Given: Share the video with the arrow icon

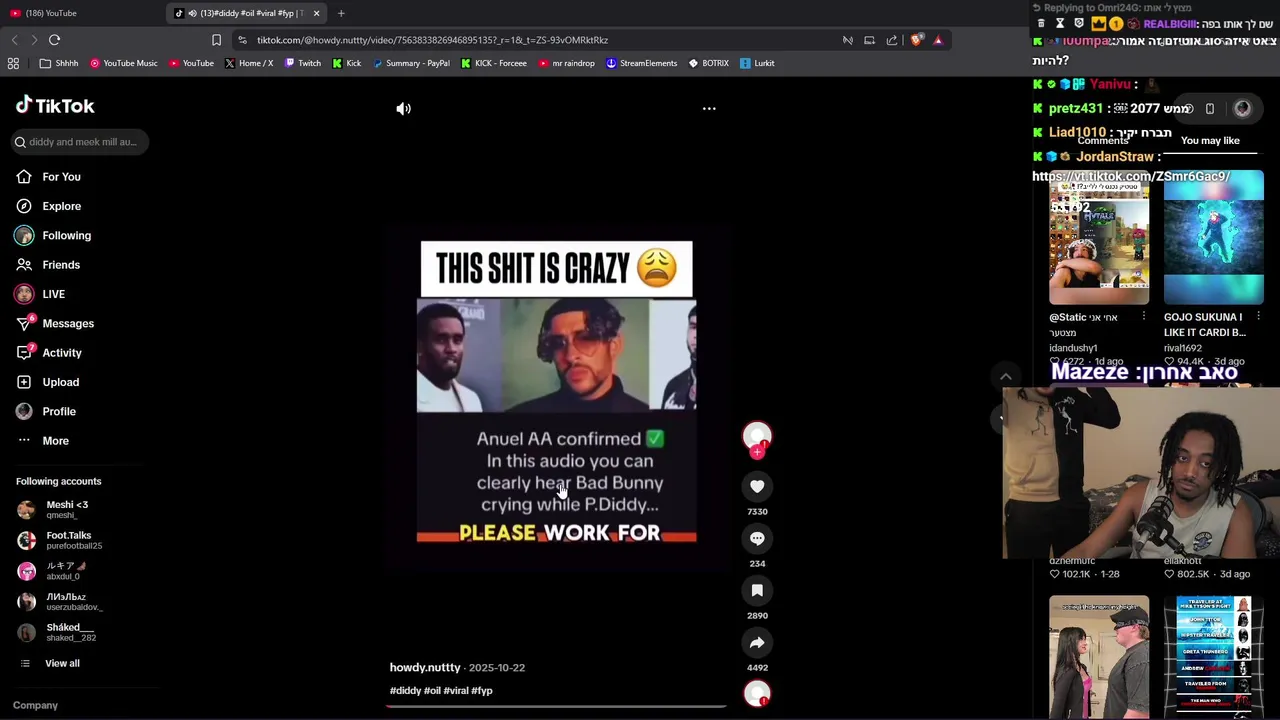Looking at the screenshot, I should click(x=757, y=642).
